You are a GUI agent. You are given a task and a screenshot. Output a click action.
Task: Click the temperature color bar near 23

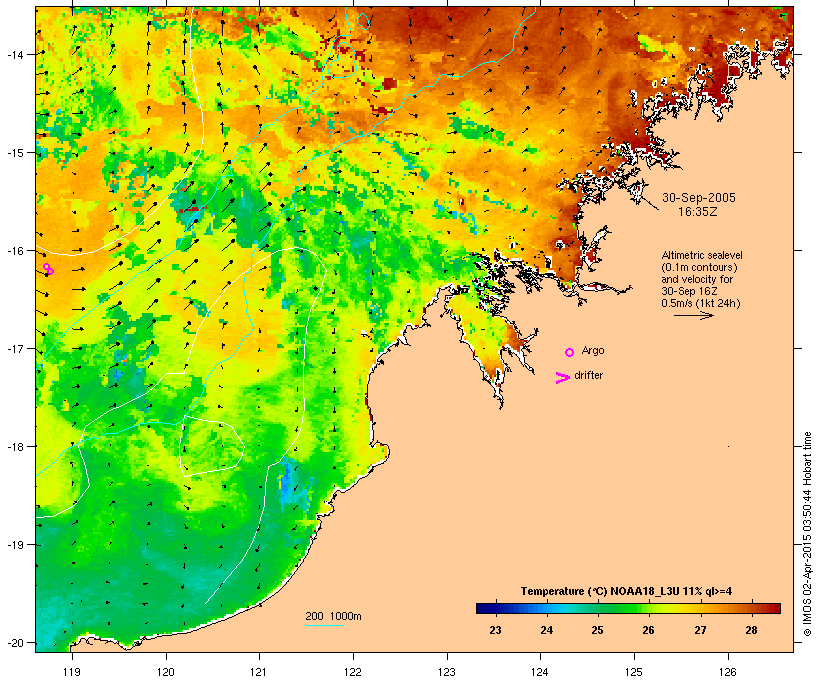point(495,608)
